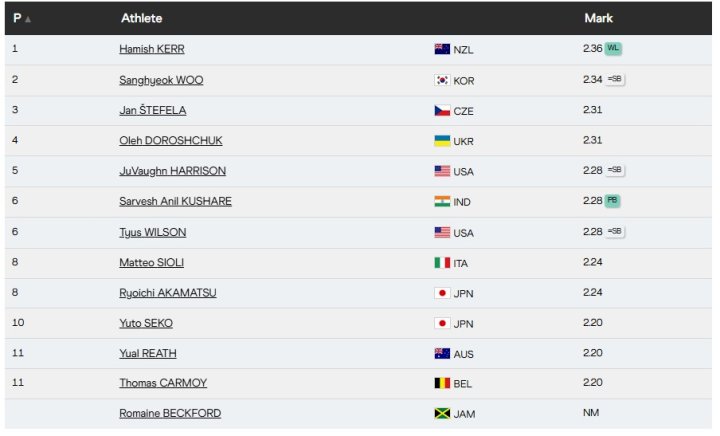Open Matteo SIOLI athlete profile
Screen dimensions: 720x436
tap(152, 263)
